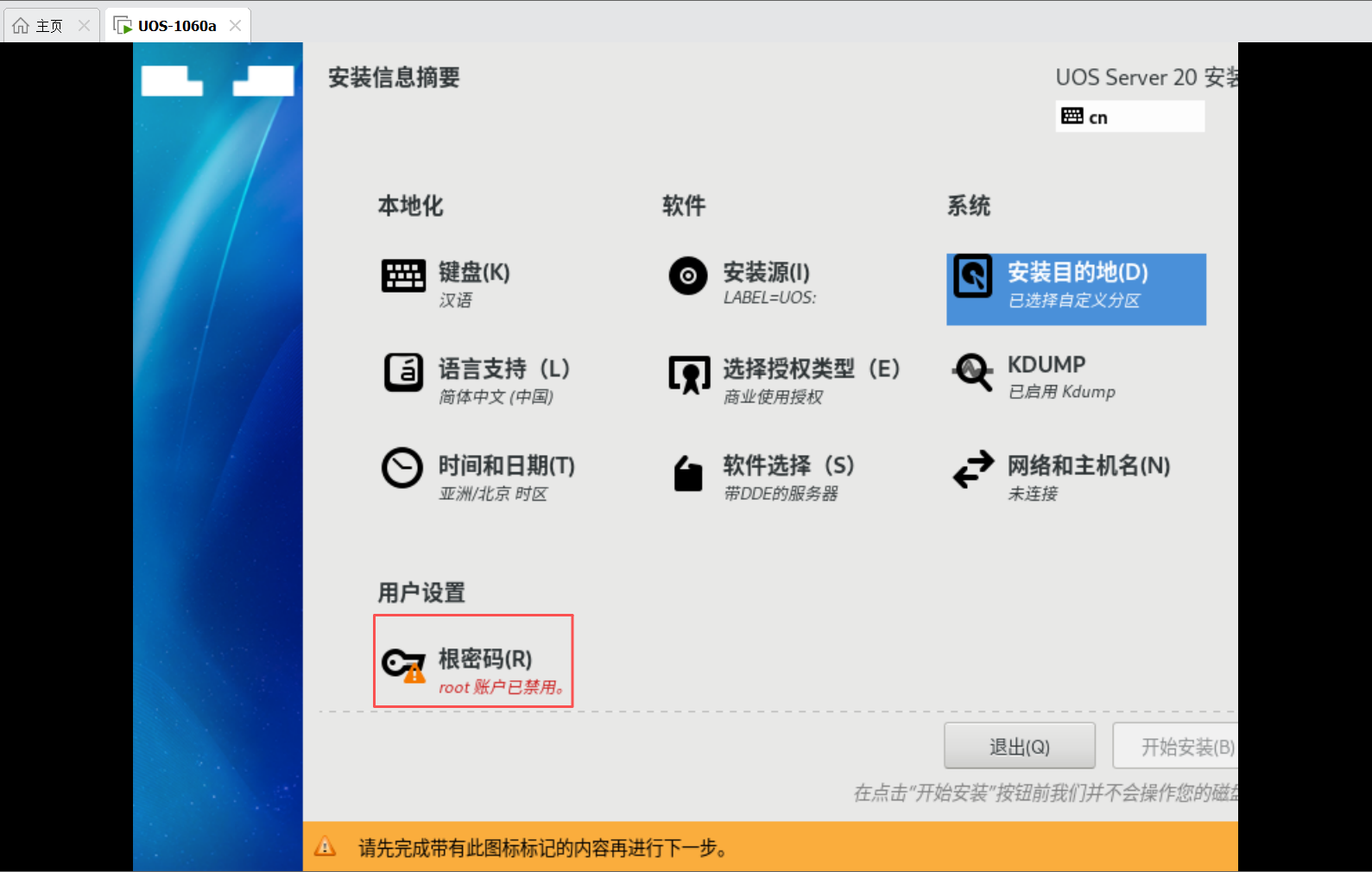Click the 亚洲/北京 时区 status text
The height and width of the screenshot is (872, 1372).
pos(493,494)
